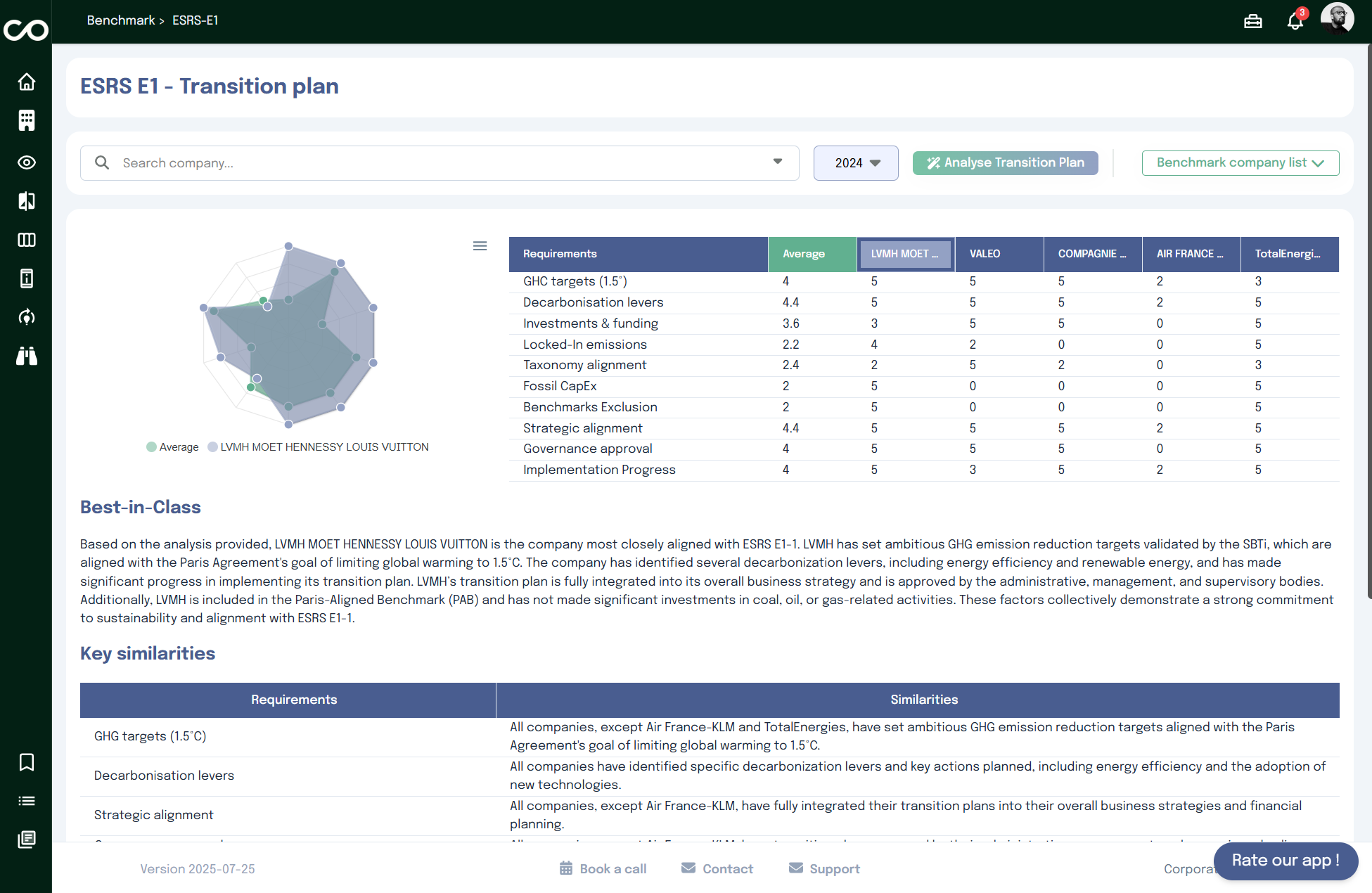Click the bookmark icon in sidebar

coord(27,762)
